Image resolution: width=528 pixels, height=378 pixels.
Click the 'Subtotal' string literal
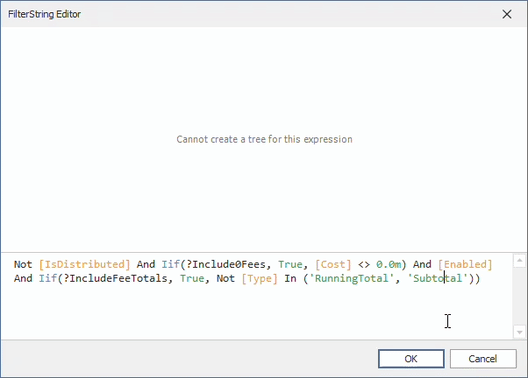click(x=438, y=278)
